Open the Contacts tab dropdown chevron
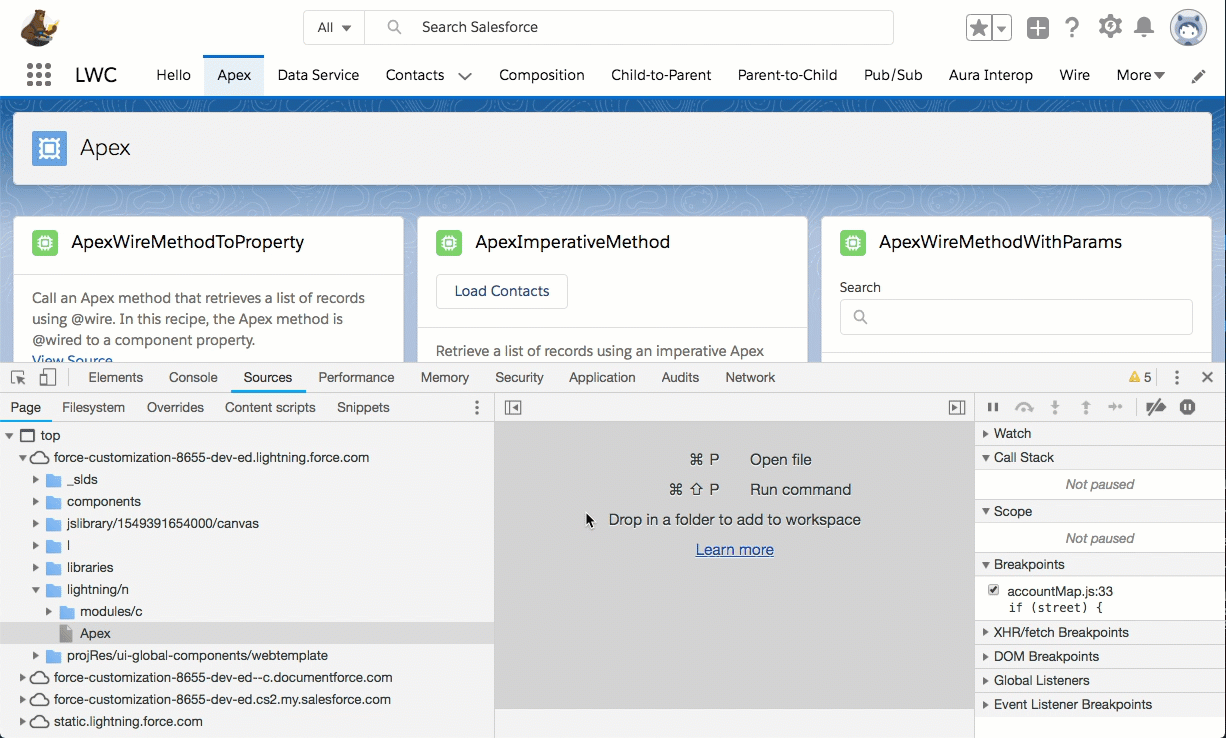This screenshot has height=738, width=1226. point(464,76)
